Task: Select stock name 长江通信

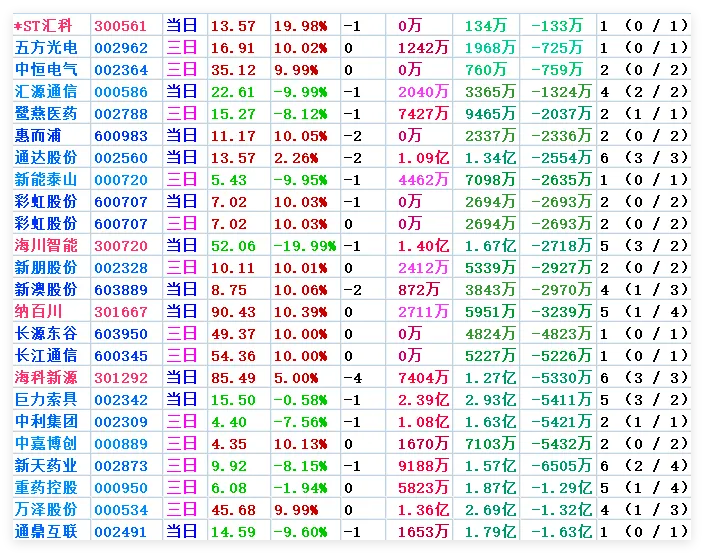Action: click(x=46, y=356)
